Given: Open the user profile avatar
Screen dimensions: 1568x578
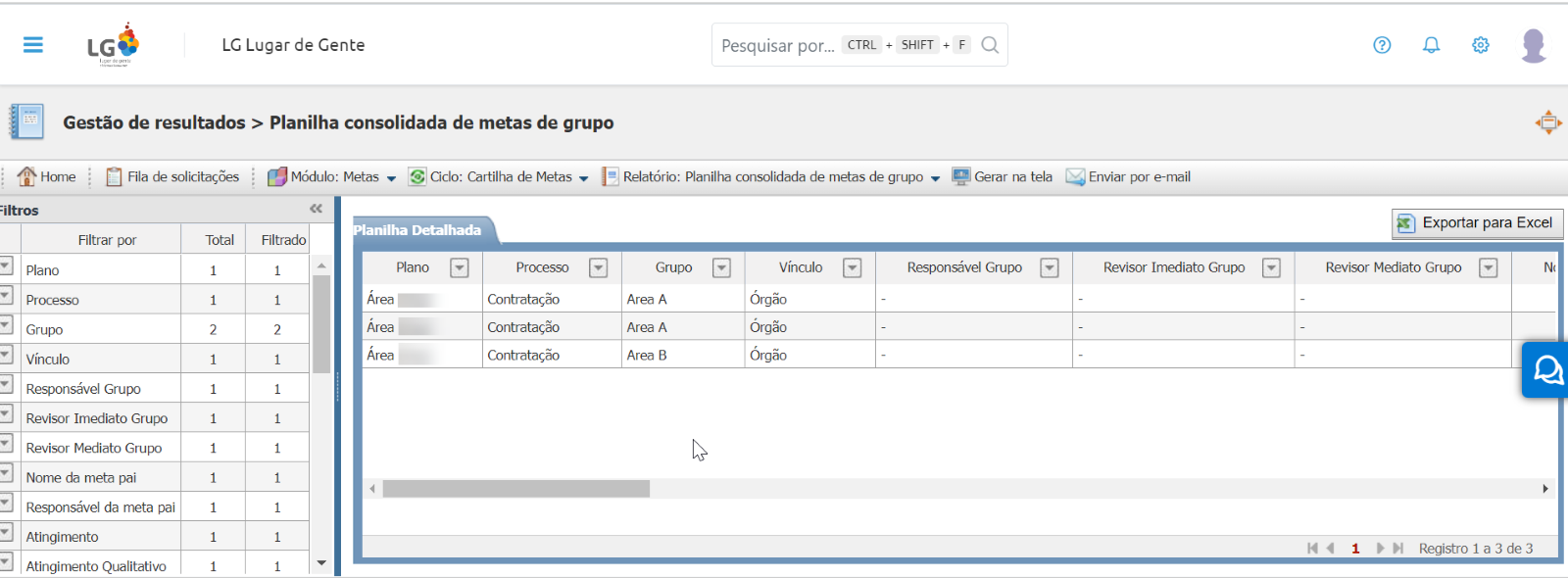Looking at the screenshot, I should click(x=1534, y=45).
